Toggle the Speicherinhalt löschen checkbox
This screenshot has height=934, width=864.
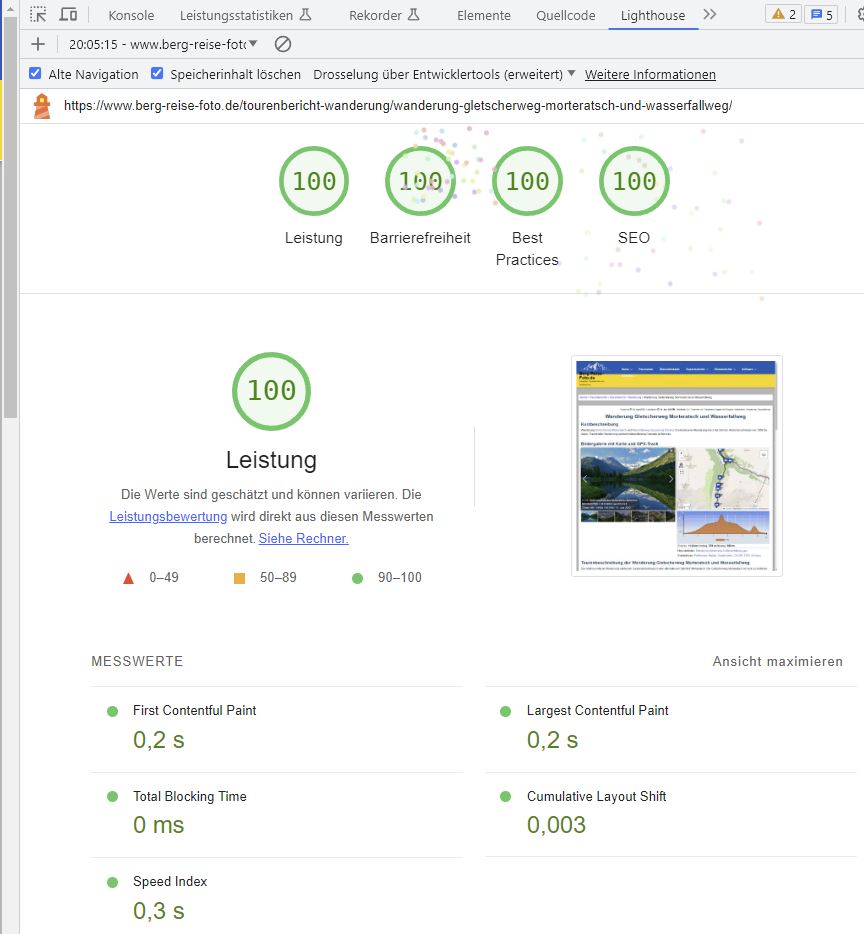point(157,73)
